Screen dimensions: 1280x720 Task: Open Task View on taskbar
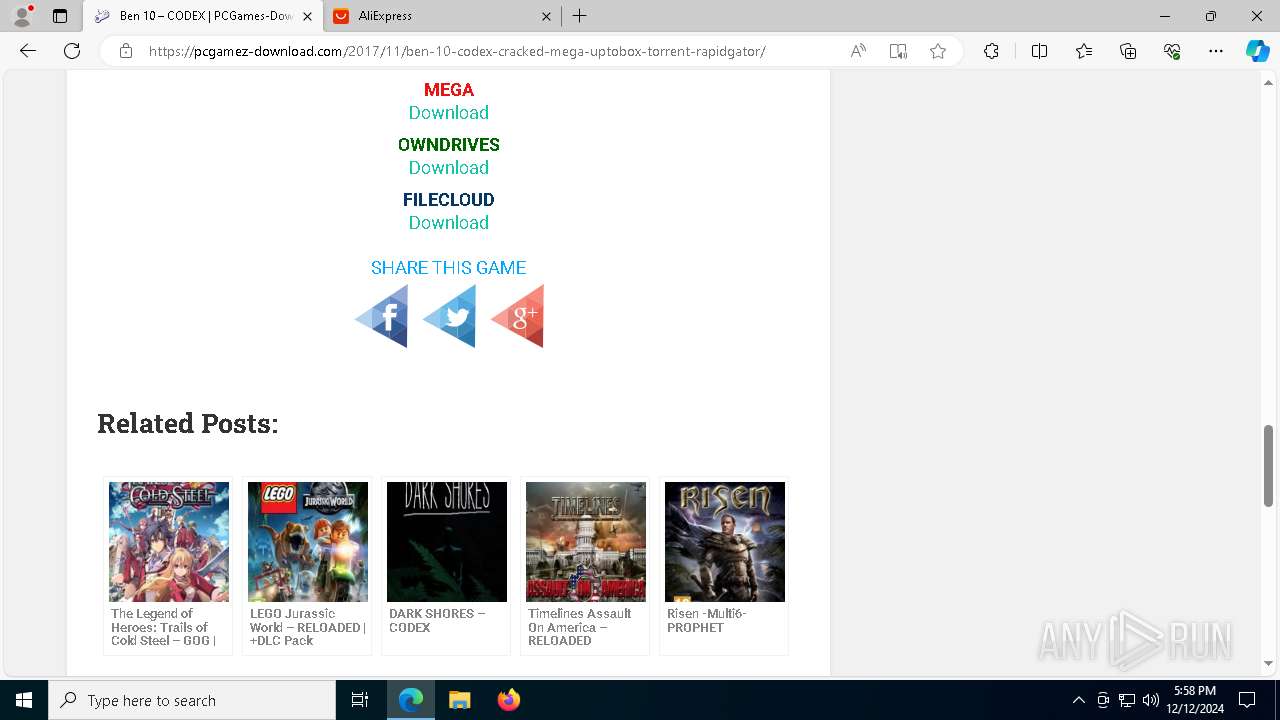click(x=360, y=700)
